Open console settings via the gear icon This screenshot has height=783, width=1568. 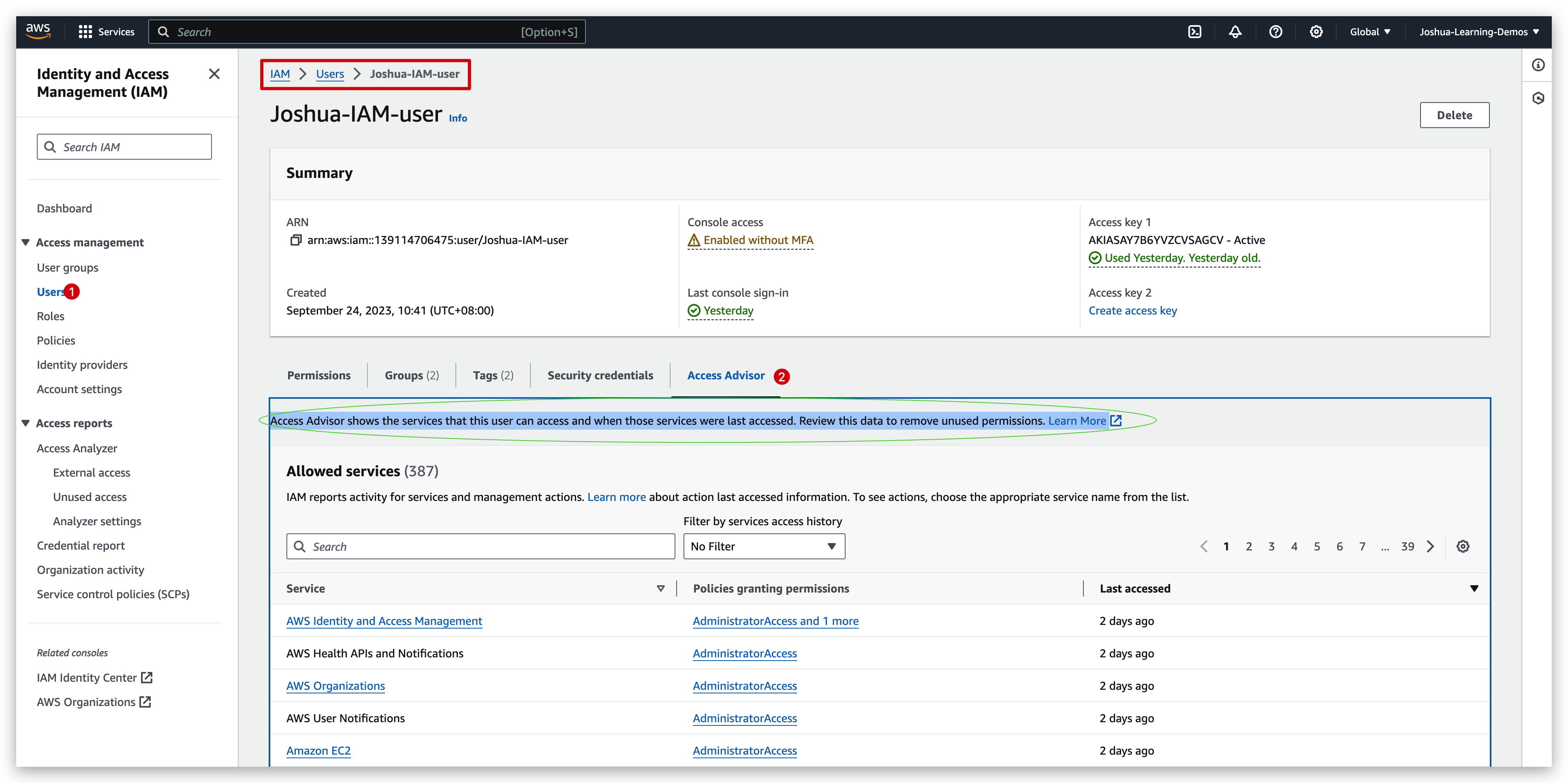pyautogui.click(x=1316, y=32)
